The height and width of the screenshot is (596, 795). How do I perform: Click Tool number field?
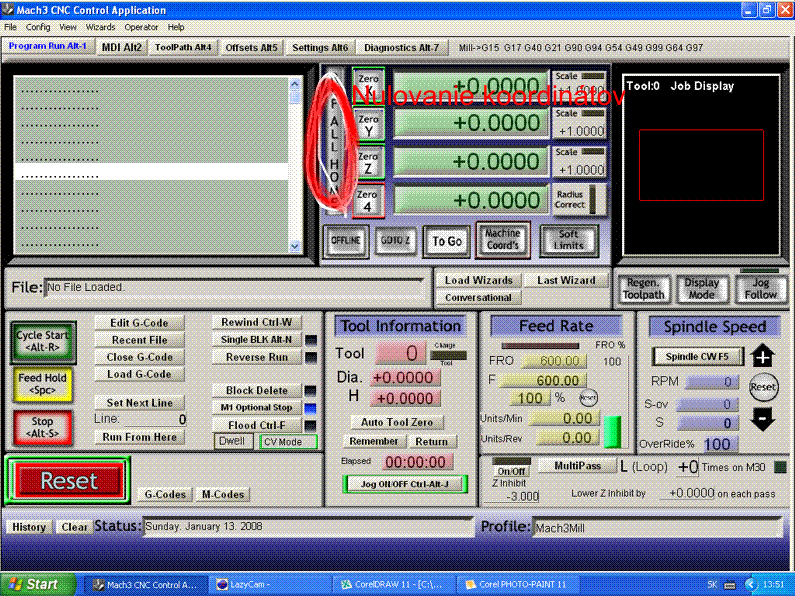coord(400,353)
